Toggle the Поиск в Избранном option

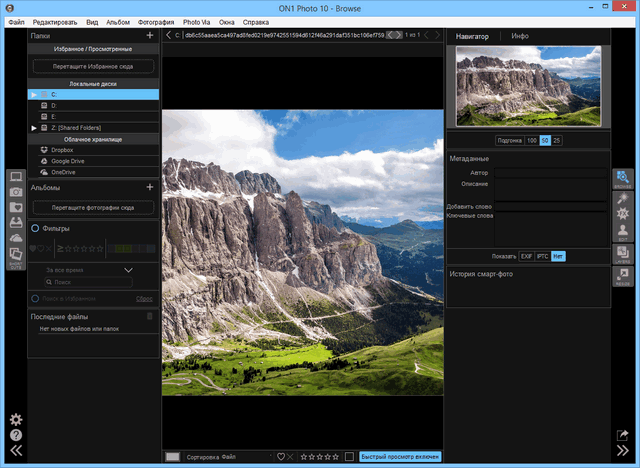tap(36, 298)
